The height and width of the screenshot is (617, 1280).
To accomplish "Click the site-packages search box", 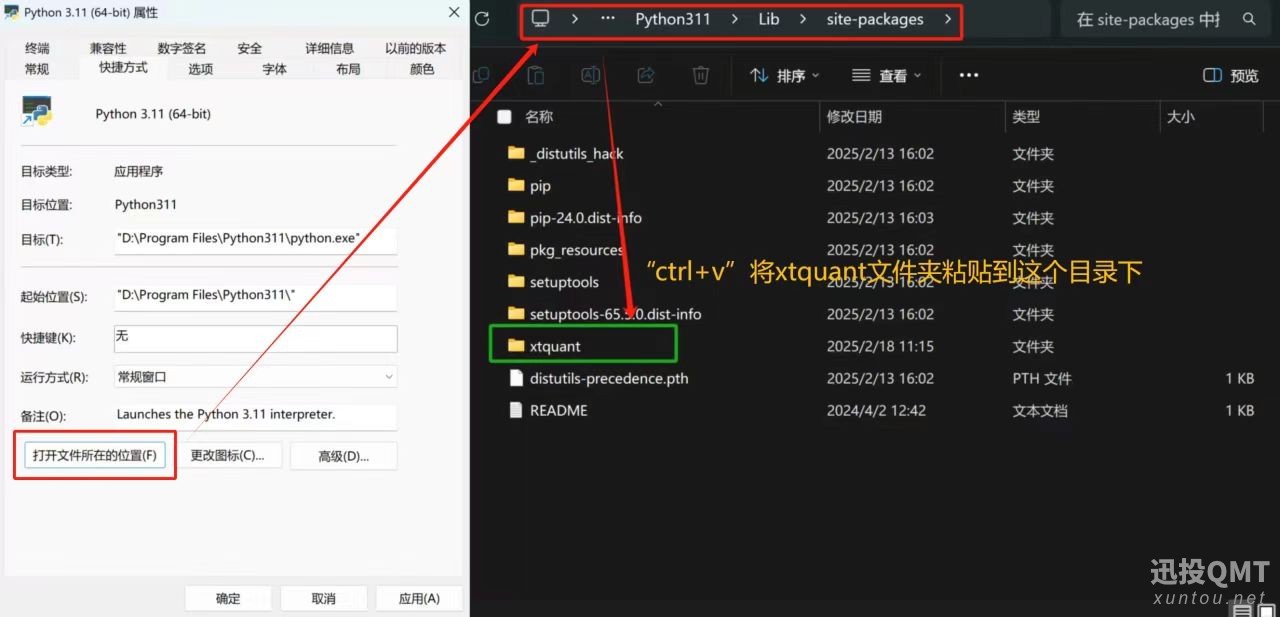I will [1164, 19].
